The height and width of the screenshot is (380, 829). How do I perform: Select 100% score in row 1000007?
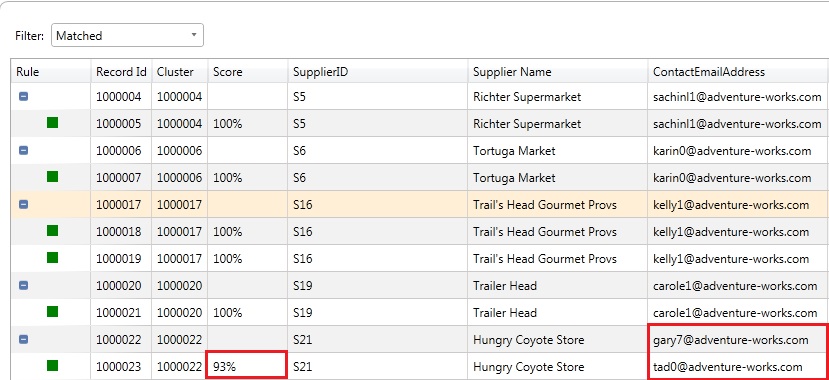coord(248,178)
